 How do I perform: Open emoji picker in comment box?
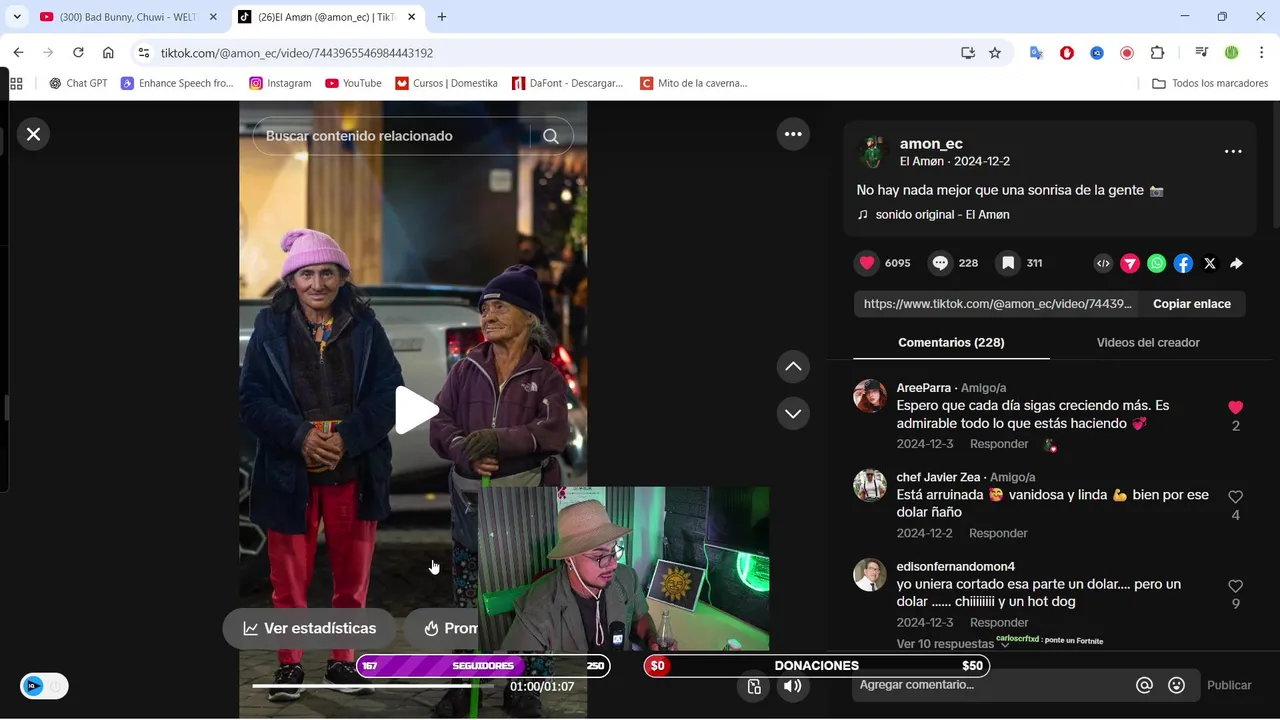click(1177, 685)
